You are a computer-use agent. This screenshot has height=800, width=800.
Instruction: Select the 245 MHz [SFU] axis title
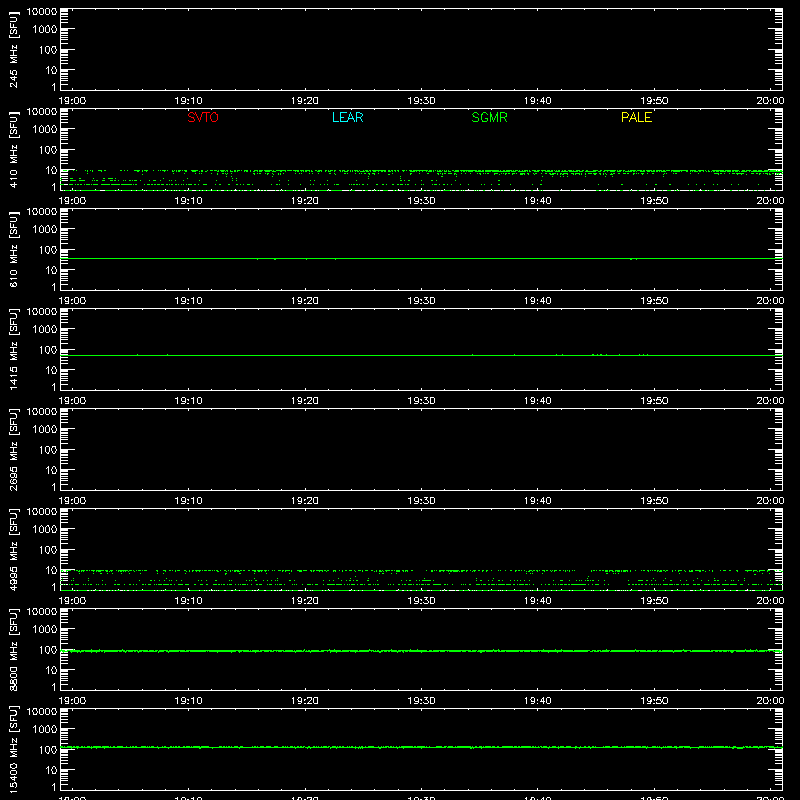[x=13, y=49]
